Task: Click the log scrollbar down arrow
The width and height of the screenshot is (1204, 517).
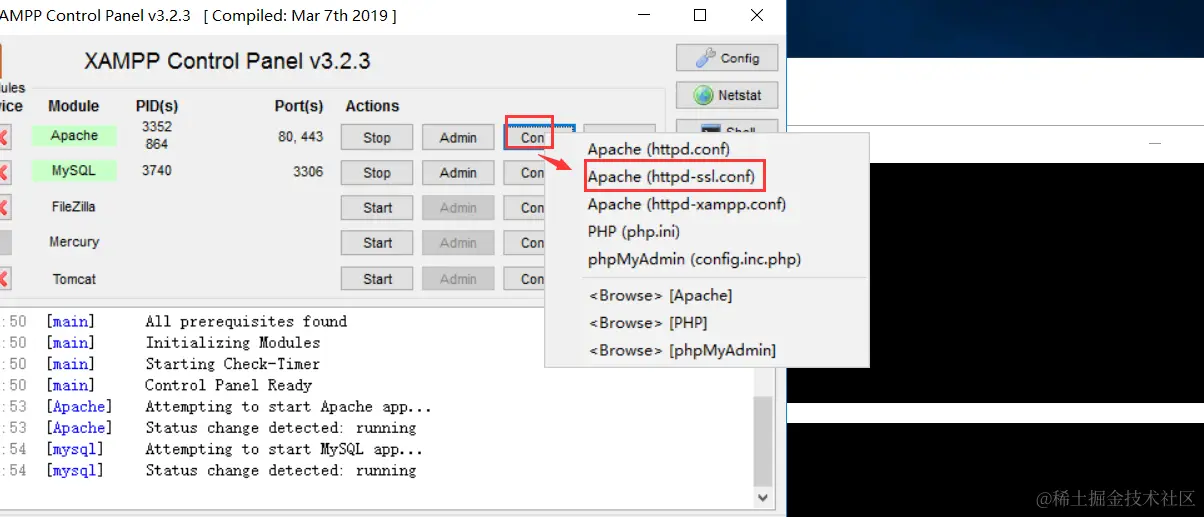Action: pos(763,496)
